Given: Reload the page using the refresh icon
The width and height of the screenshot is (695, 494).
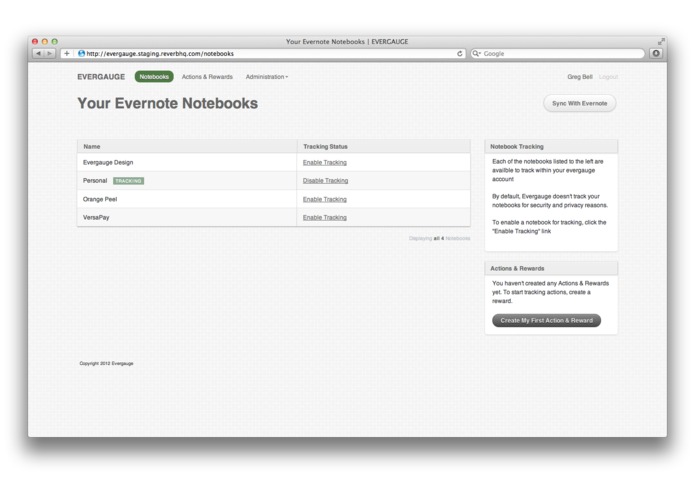Looking at the screenshot, I should [460, 54].
